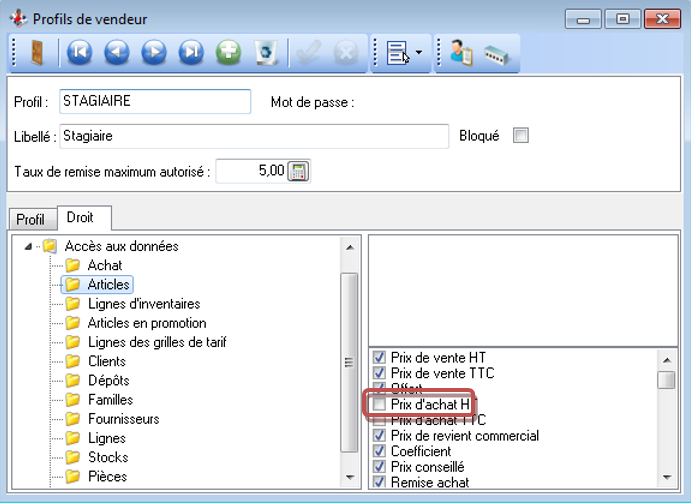Collapse the Accès aux données tree node
The height and width of the screenshot is (503, 691).
point(37,247)
